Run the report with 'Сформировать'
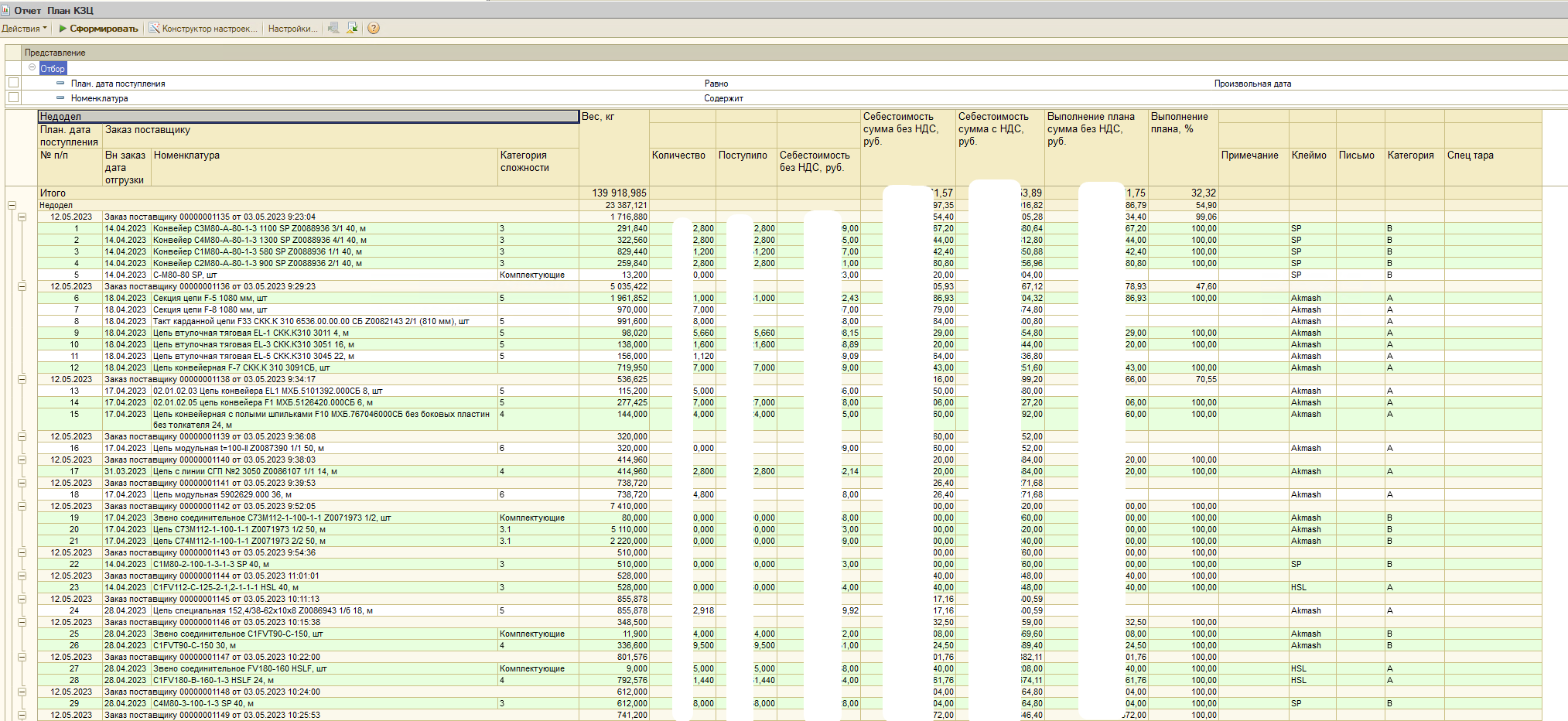Image resolution: width=1568 pixels, height=721 pixels. pos(98,28)
